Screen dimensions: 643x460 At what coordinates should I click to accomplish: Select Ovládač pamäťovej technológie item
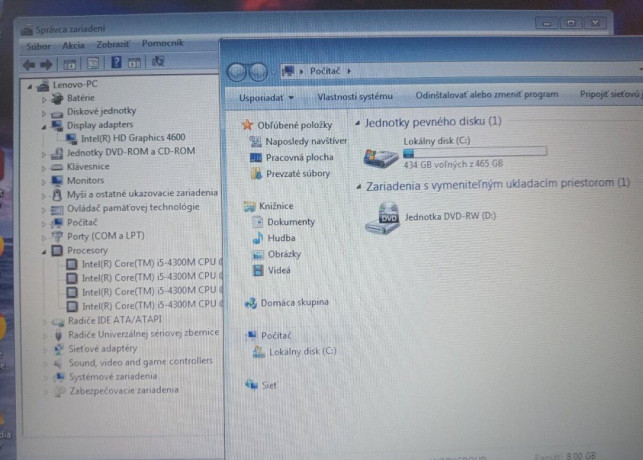(x=133, y=208)
